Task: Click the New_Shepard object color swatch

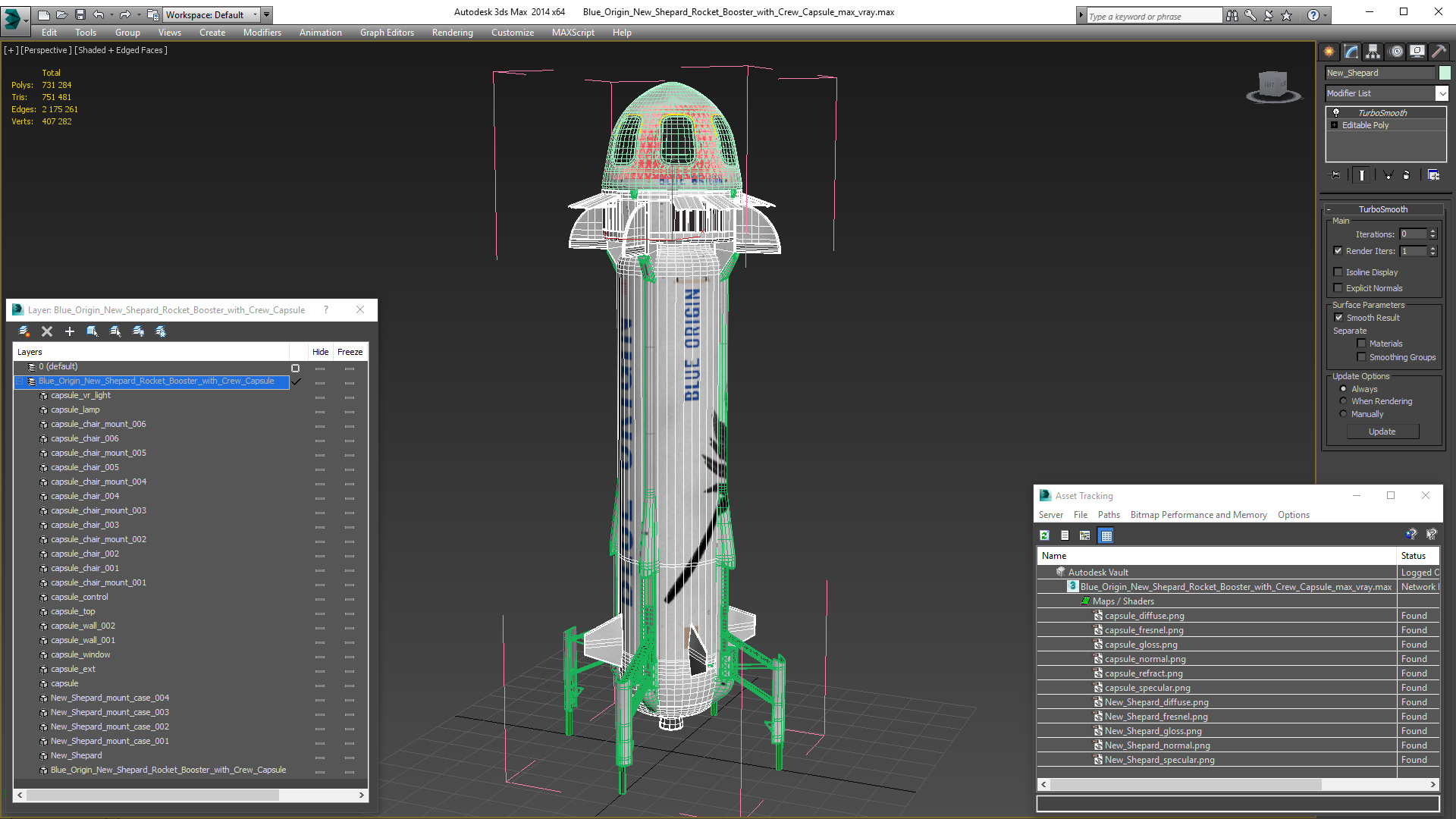Action: [1445, 73]
